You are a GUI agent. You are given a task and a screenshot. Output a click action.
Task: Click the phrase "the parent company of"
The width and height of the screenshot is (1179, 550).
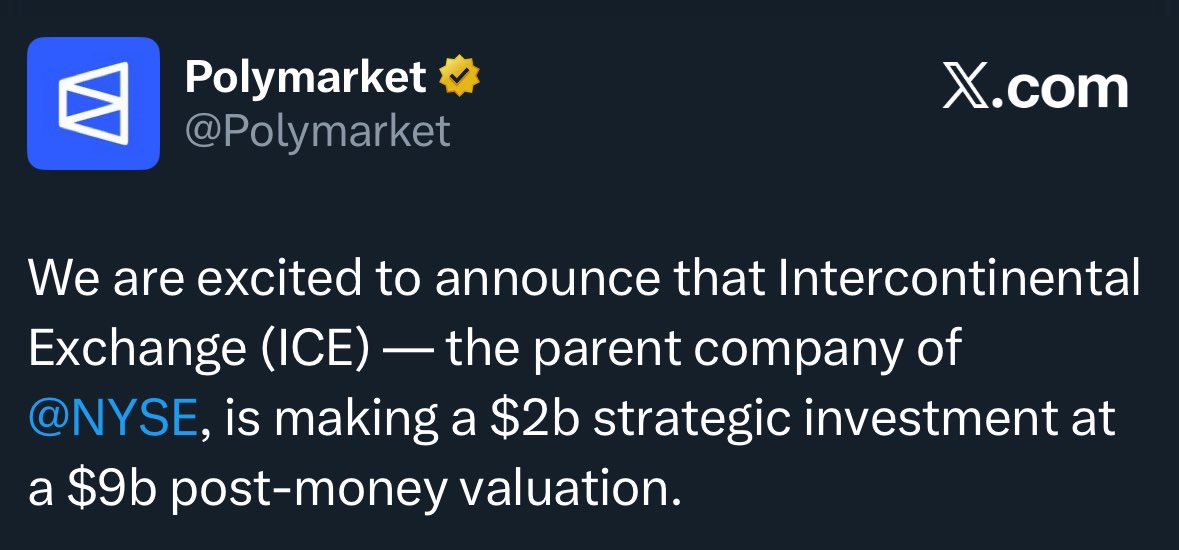pos(704,347)
